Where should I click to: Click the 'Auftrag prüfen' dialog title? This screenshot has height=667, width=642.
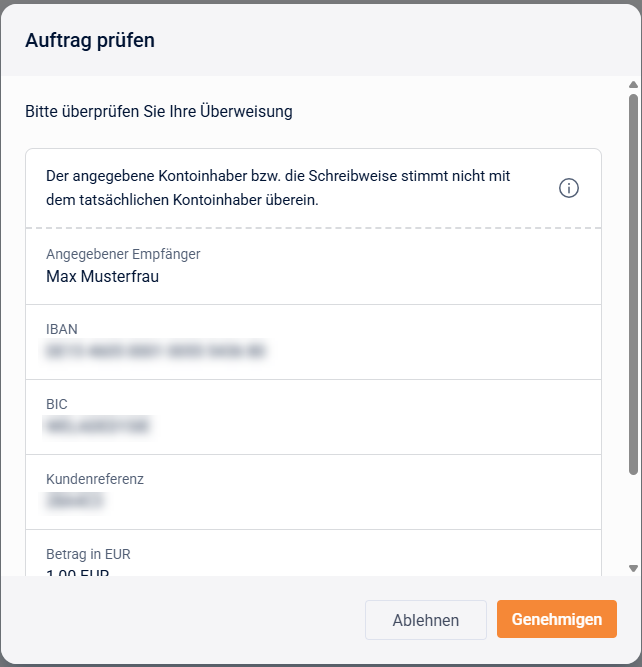coord(90,40)
